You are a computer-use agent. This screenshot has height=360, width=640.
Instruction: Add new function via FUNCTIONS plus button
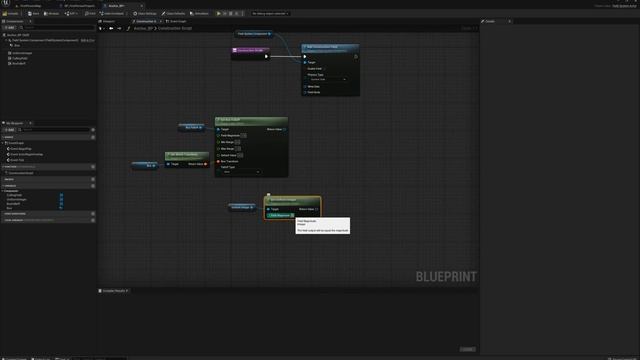[93, 167]
